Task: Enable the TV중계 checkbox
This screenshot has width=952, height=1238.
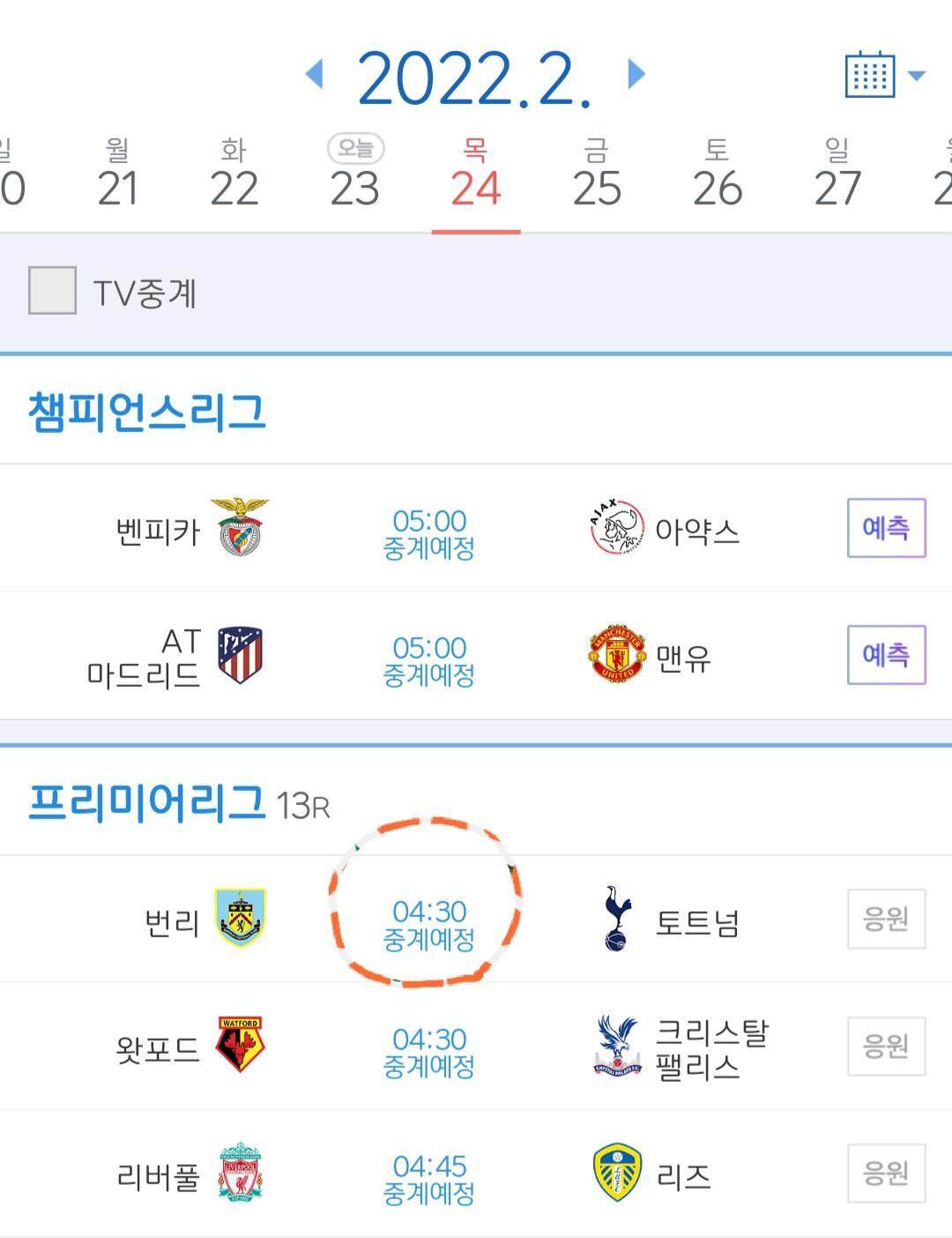Action: [52, 291]
